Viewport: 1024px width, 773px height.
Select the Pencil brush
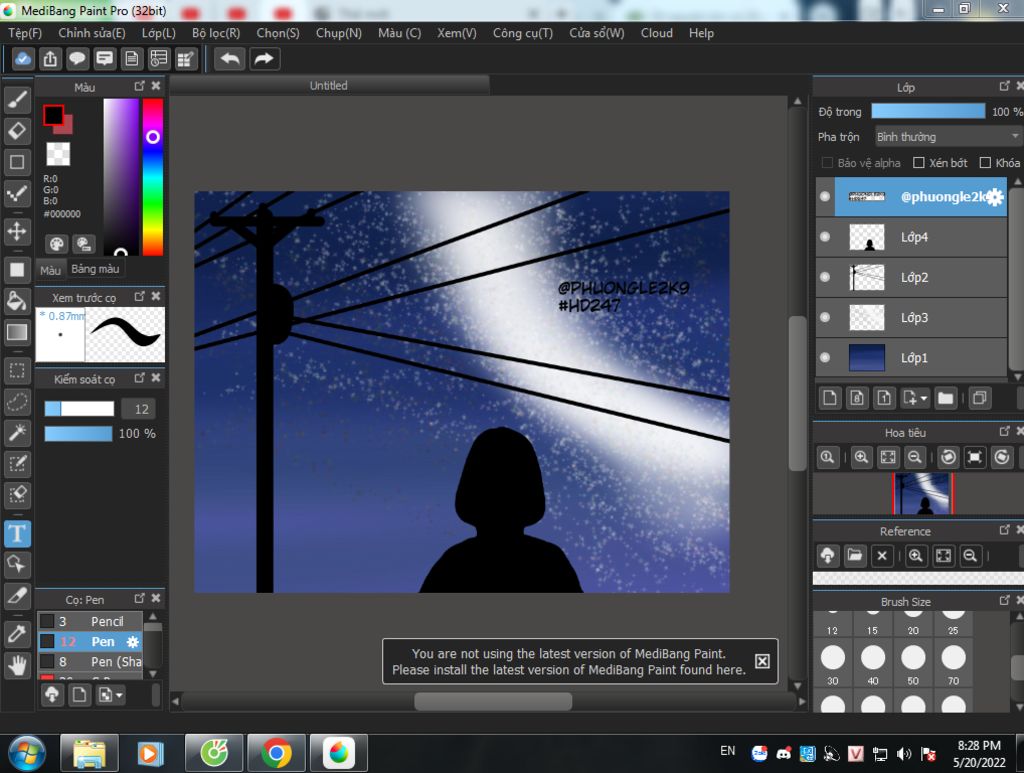tap(90, 621)
